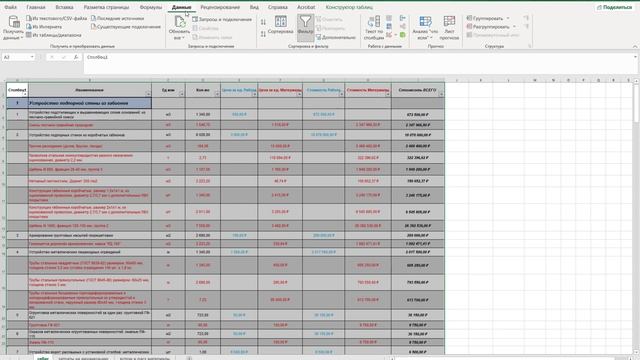
Task: Click the formula bar input
Action: click(x=359, y=63)
